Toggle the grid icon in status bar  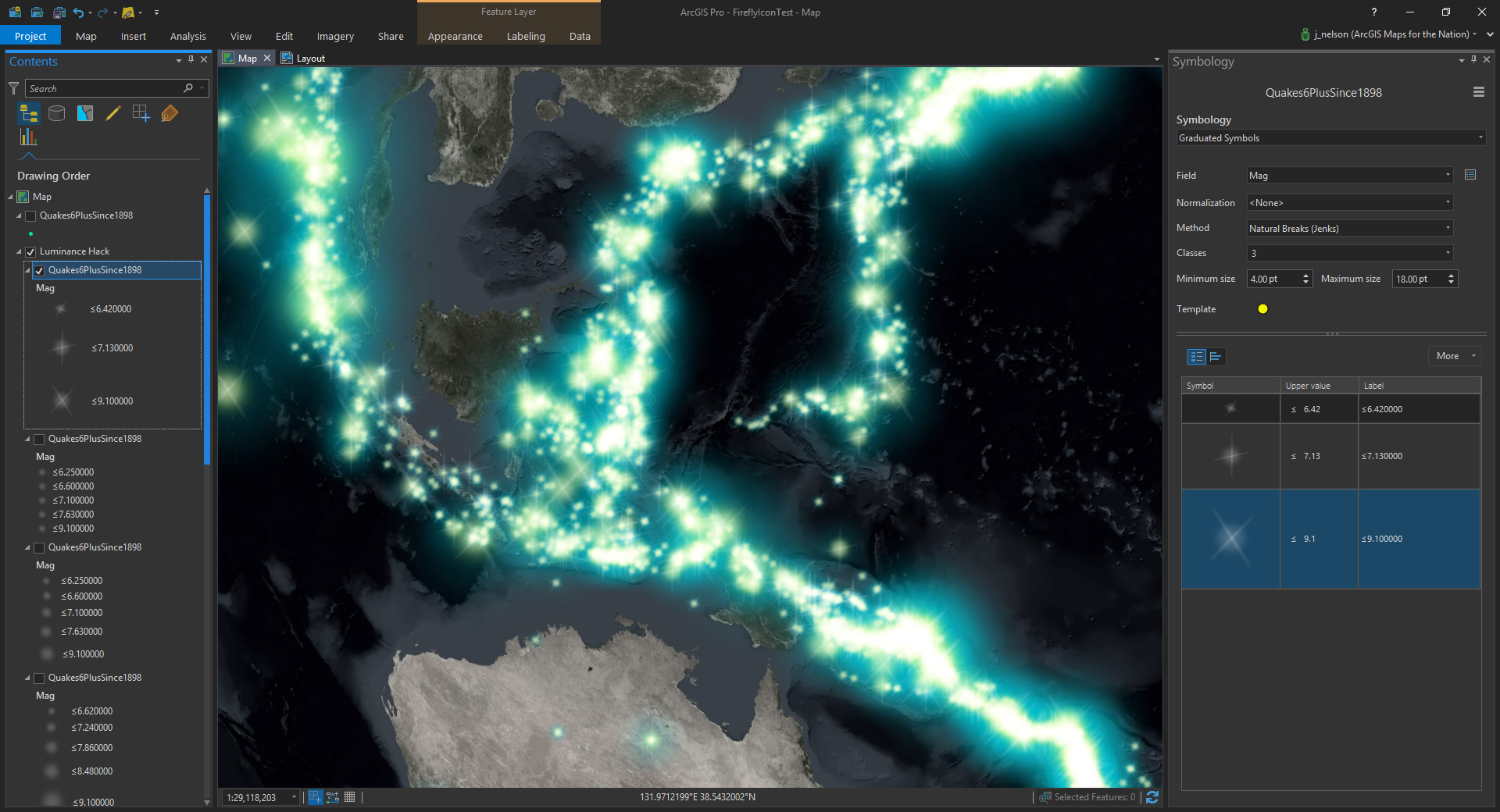tap(350, 797)
